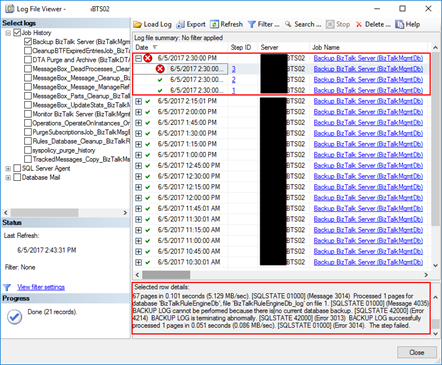The width and height of the screenshot is (442, 365).
Task: Expand the Database Mail node
Action: tap(8, 178)
